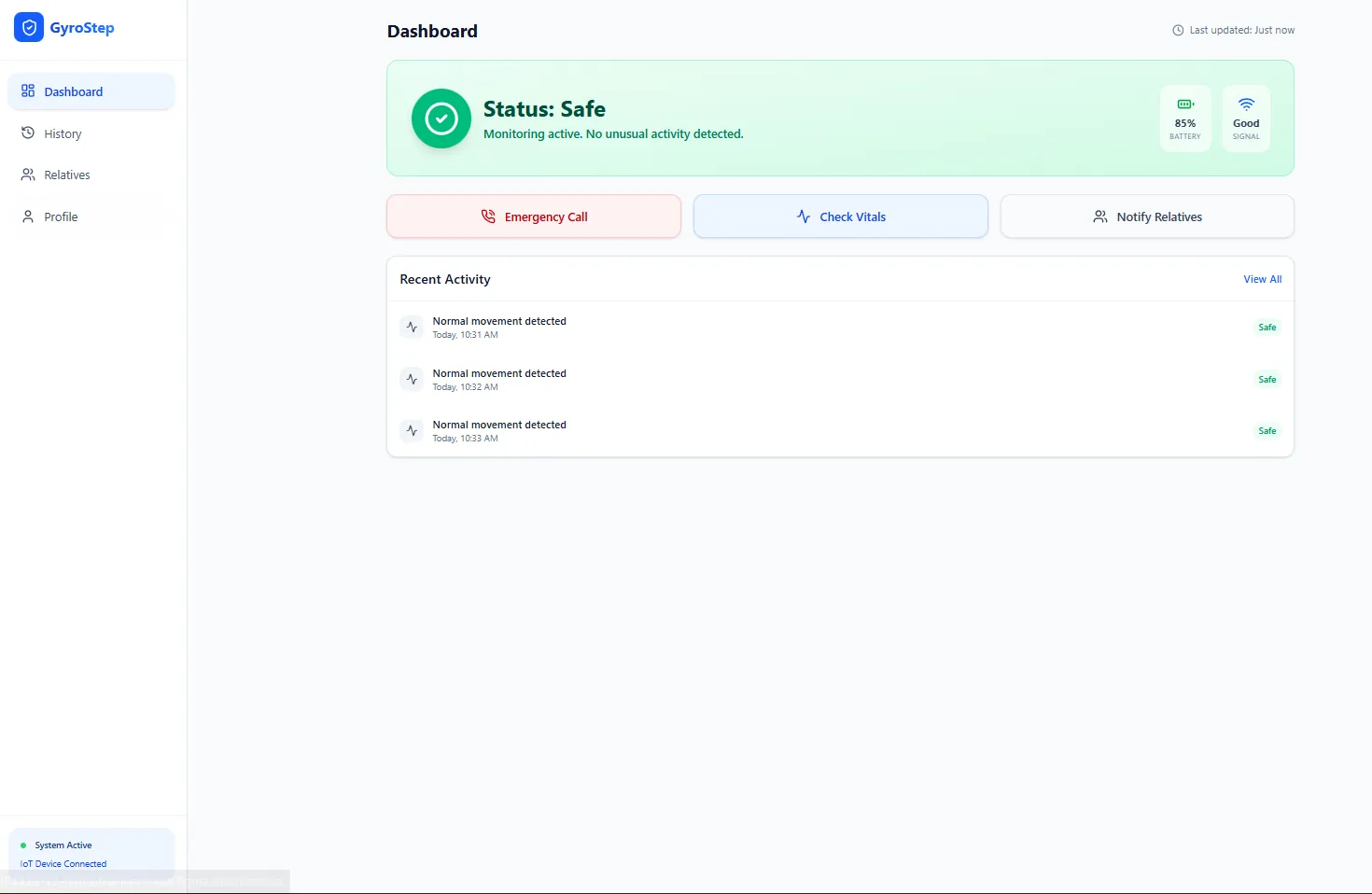Click the GyroStep shield logo icon

[29, 28]
